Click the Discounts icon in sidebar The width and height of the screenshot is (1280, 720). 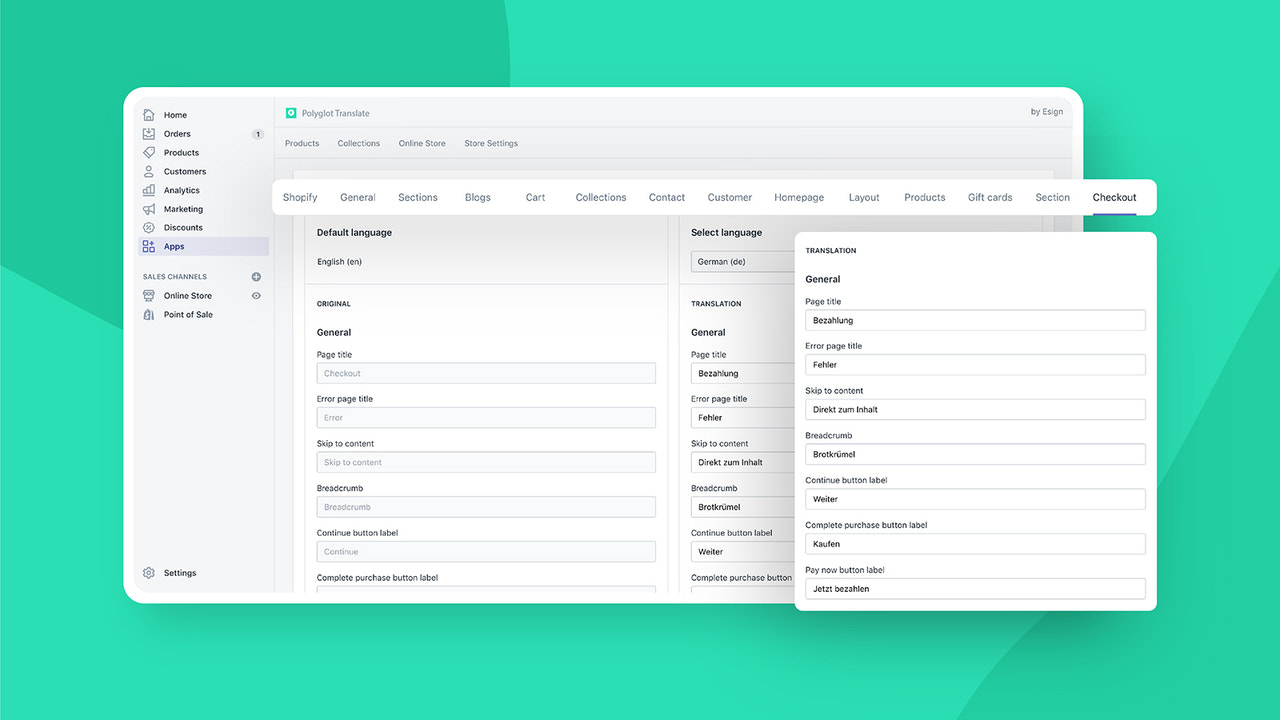(x=149, y=228)
